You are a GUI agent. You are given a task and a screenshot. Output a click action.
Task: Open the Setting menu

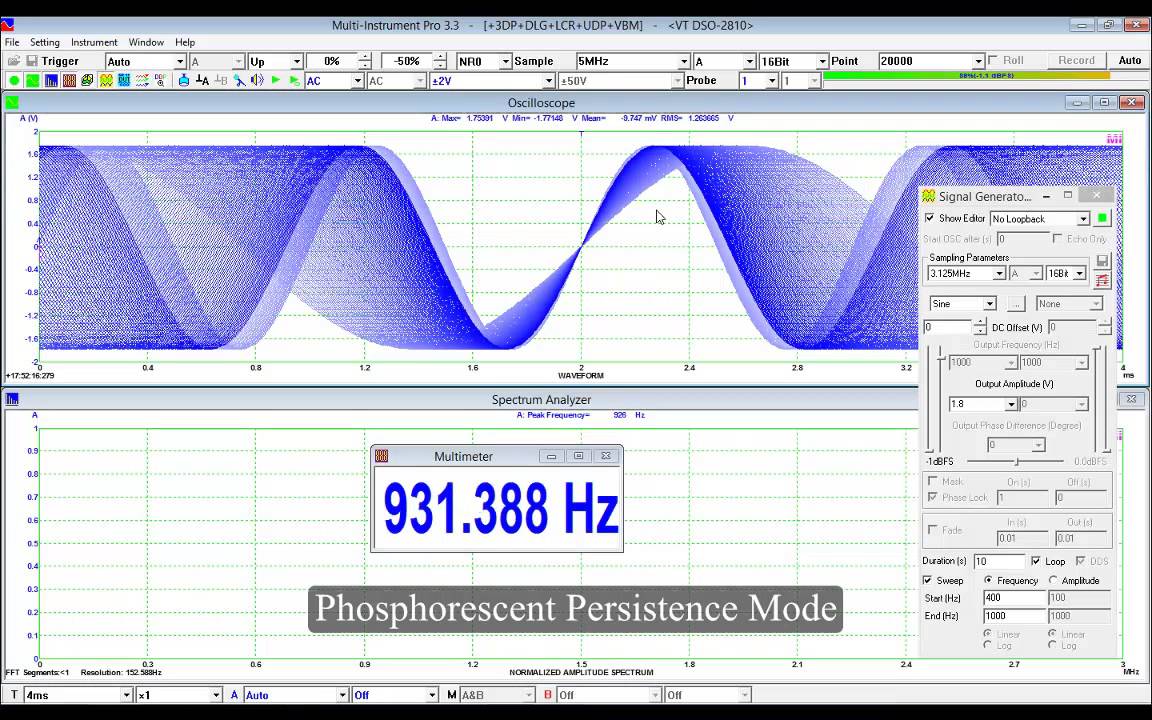coord(45,42)
